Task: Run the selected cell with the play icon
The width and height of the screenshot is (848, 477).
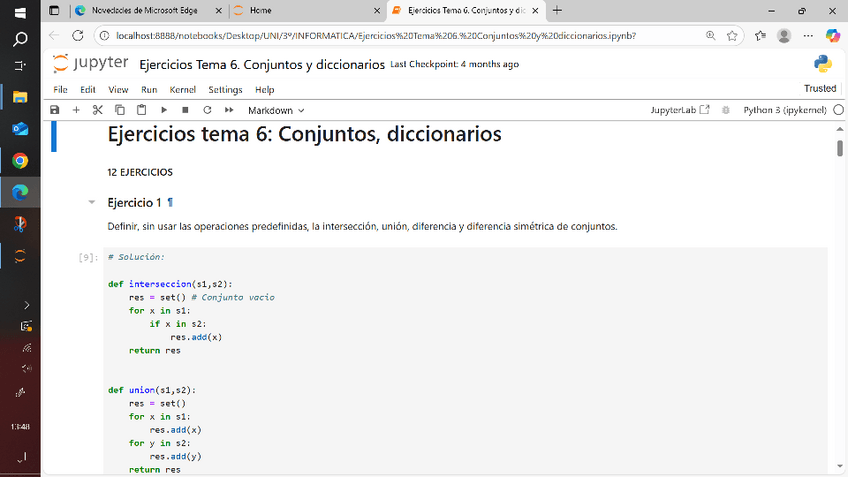Action: (x=164, y=110)
